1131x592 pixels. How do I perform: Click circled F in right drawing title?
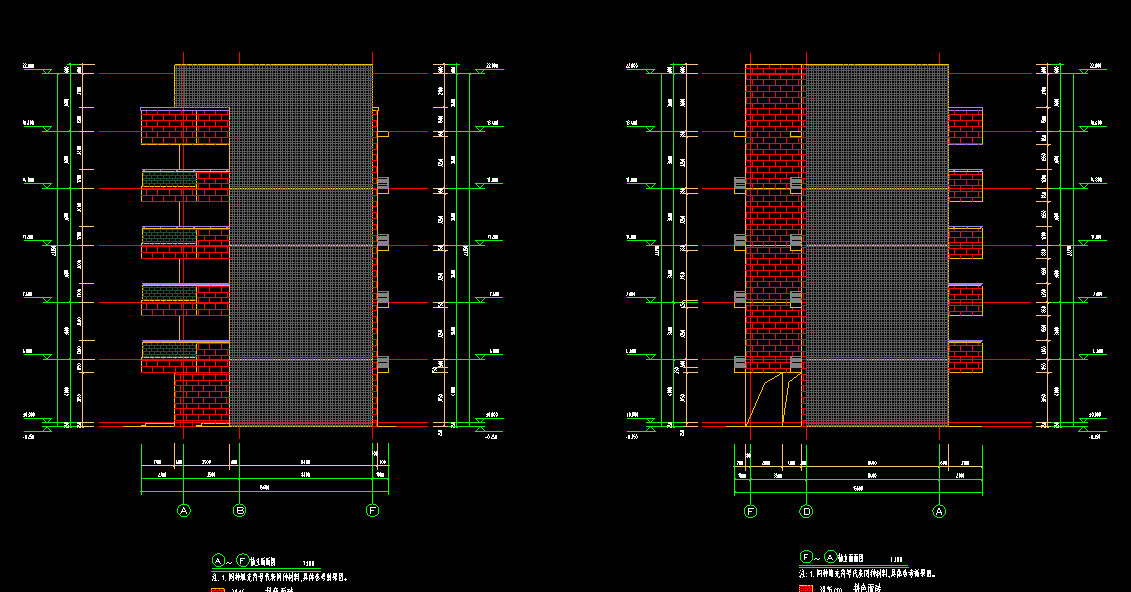[806, 557]
